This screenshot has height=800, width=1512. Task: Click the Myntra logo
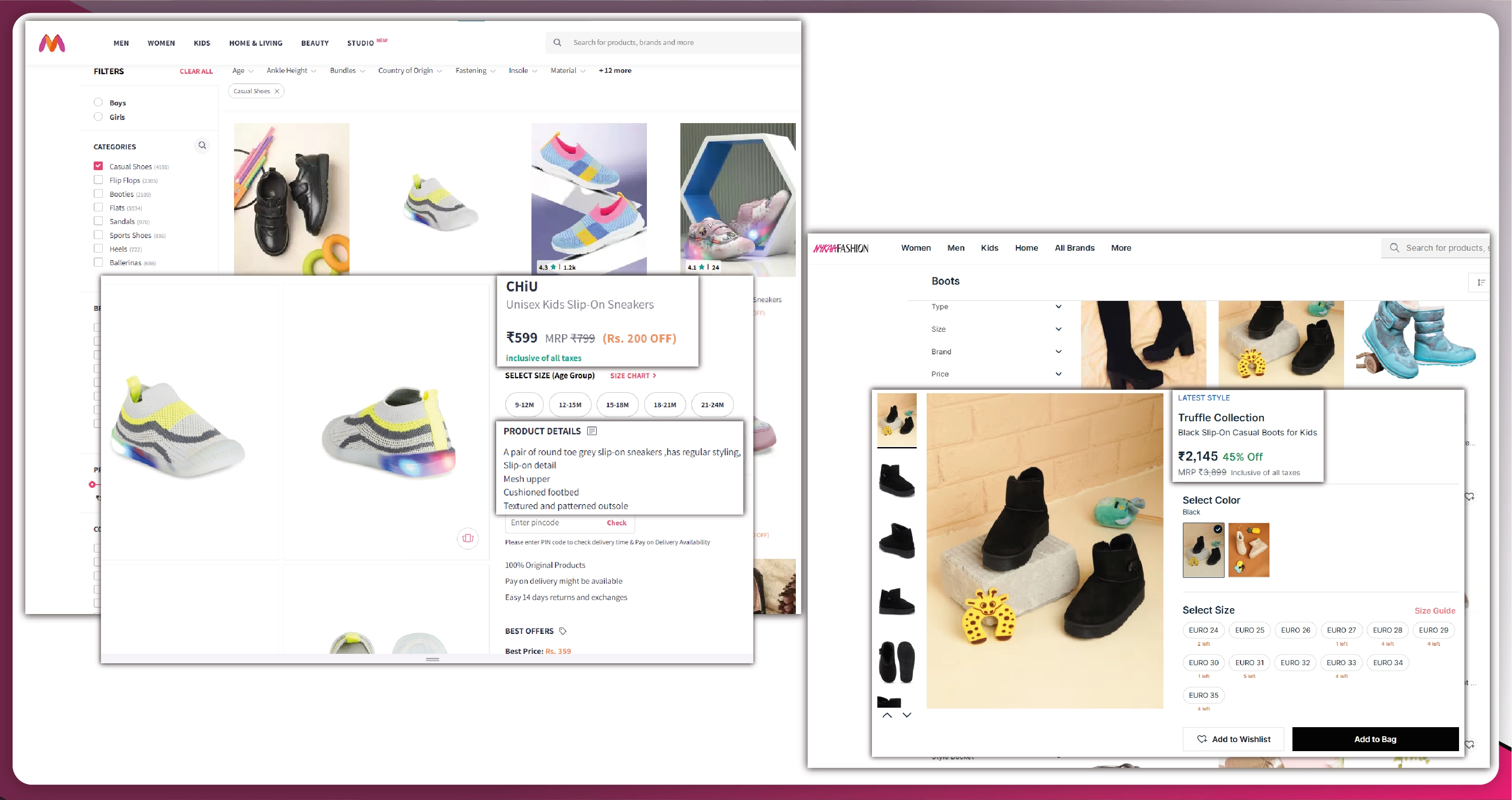[x=52, y=43]
